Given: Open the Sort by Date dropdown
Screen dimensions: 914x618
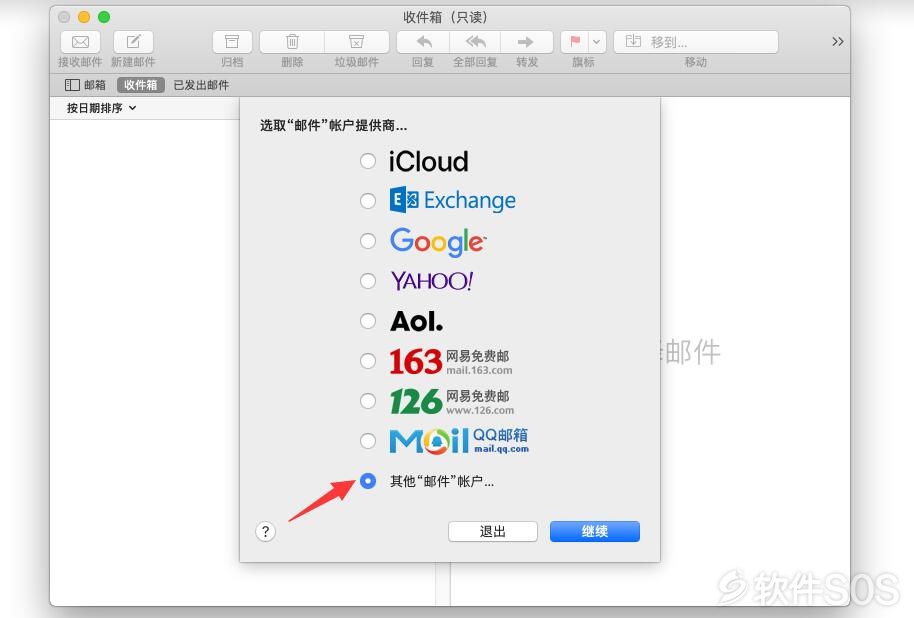Looking at the screenshot, I should [x=101, y=108].
